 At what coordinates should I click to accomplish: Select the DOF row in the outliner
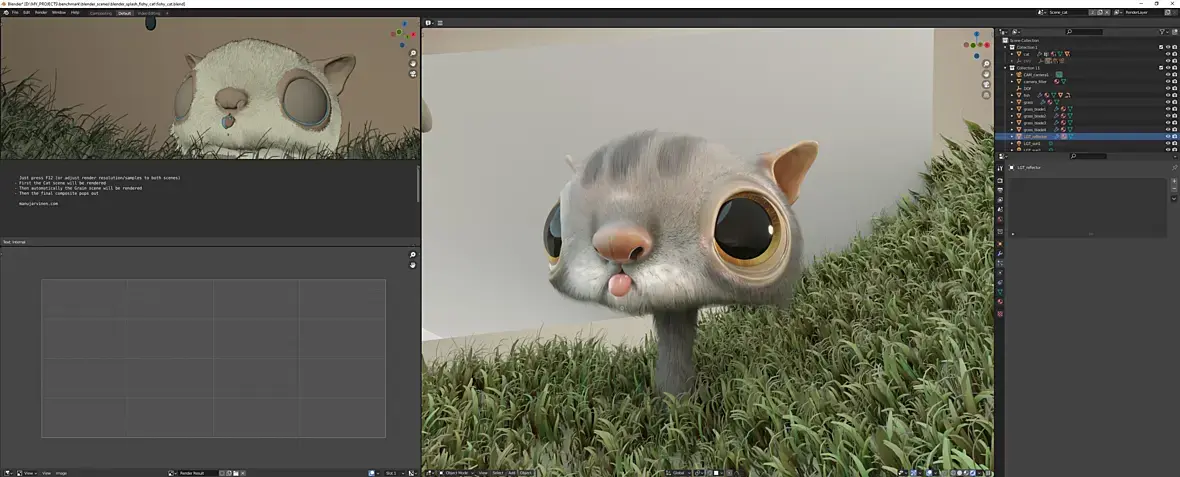pyautogui.click(x=1087, y=88)
